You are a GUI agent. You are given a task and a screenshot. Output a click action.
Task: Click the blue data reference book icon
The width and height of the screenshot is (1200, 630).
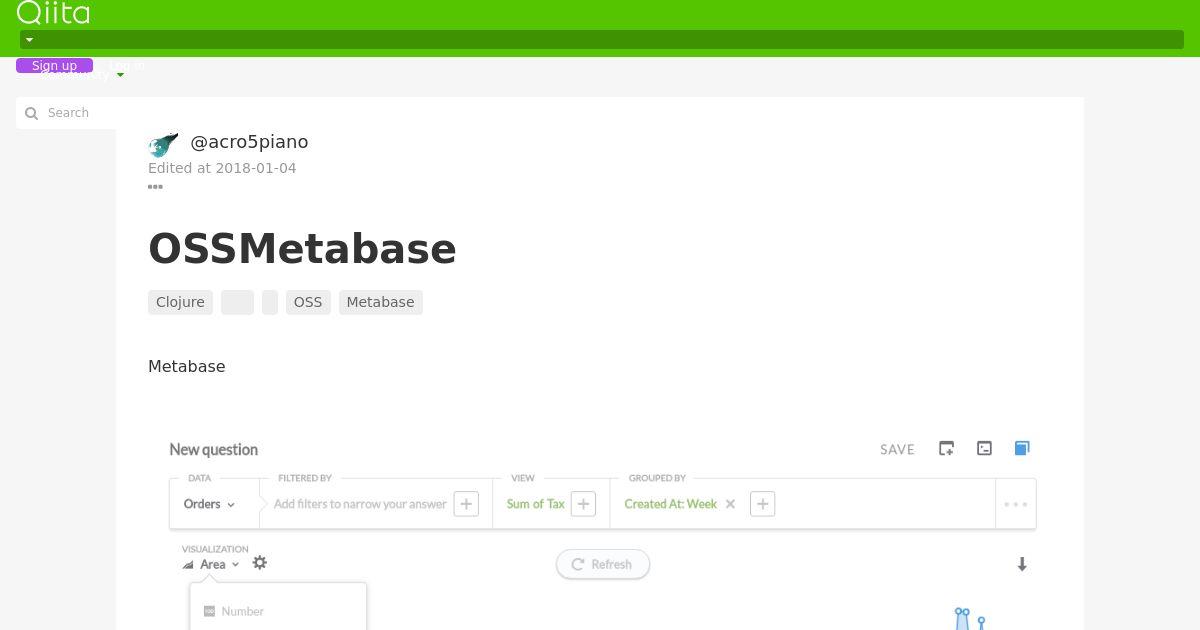pyautogui.click(x=1022, y=448)
